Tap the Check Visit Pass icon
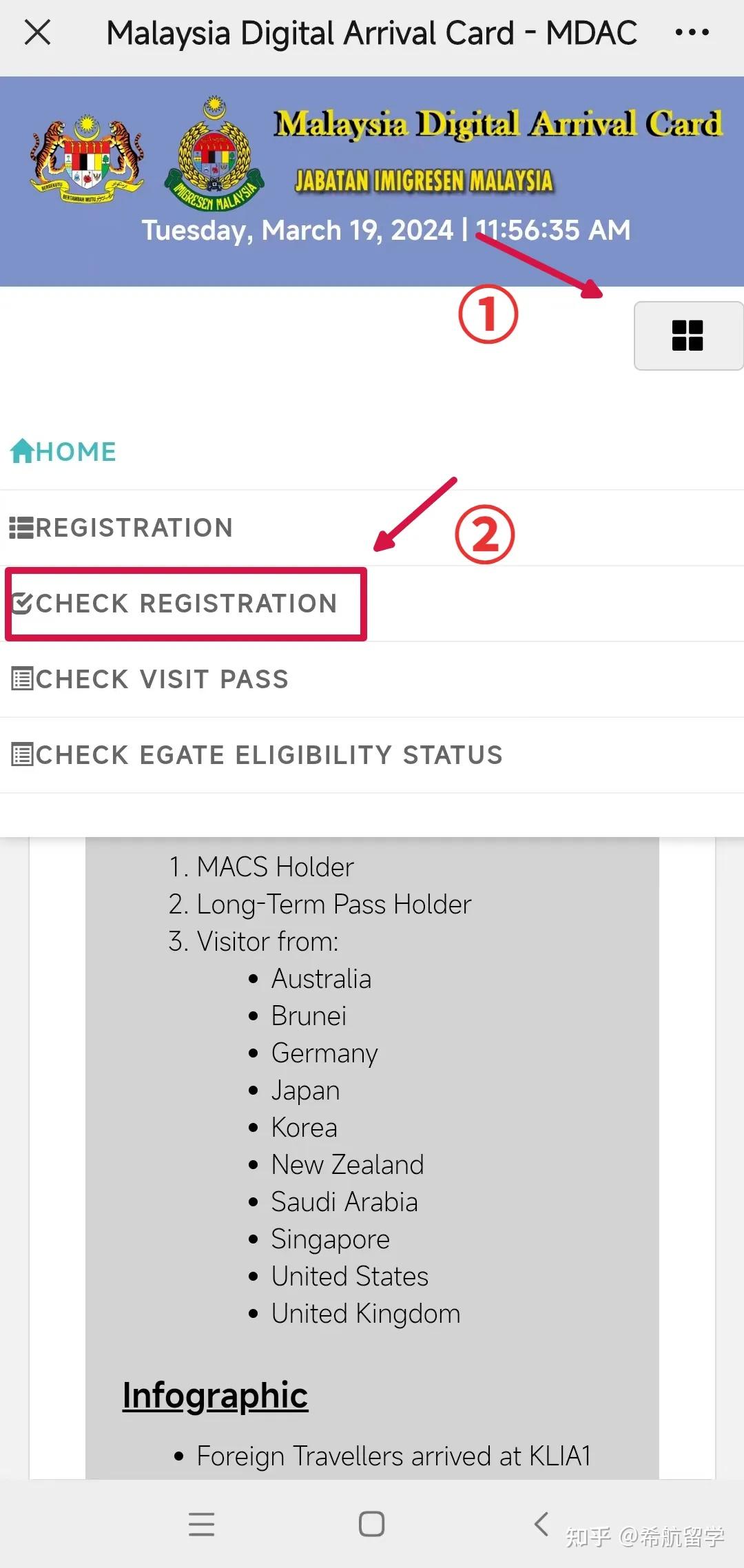 (21, 679)
